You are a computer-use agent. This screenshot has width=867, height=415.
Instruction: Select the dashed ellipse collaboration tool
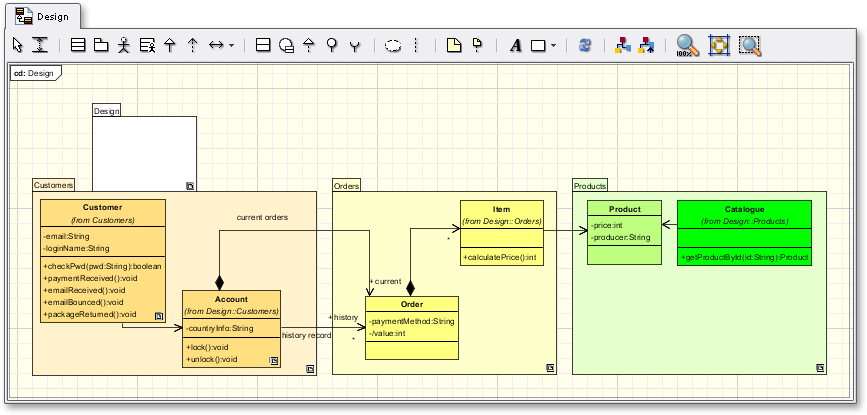[393, 45]
